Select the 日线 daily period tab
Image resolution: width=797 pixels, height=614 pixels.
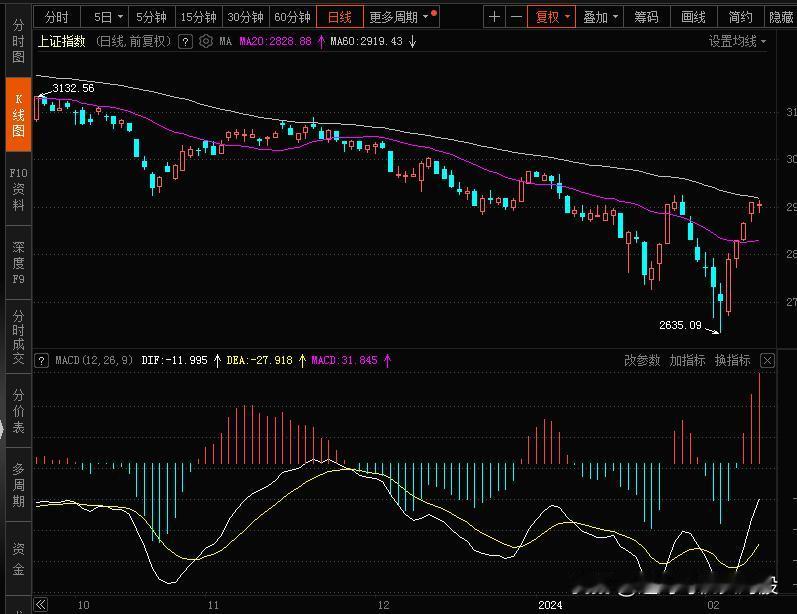340,17
